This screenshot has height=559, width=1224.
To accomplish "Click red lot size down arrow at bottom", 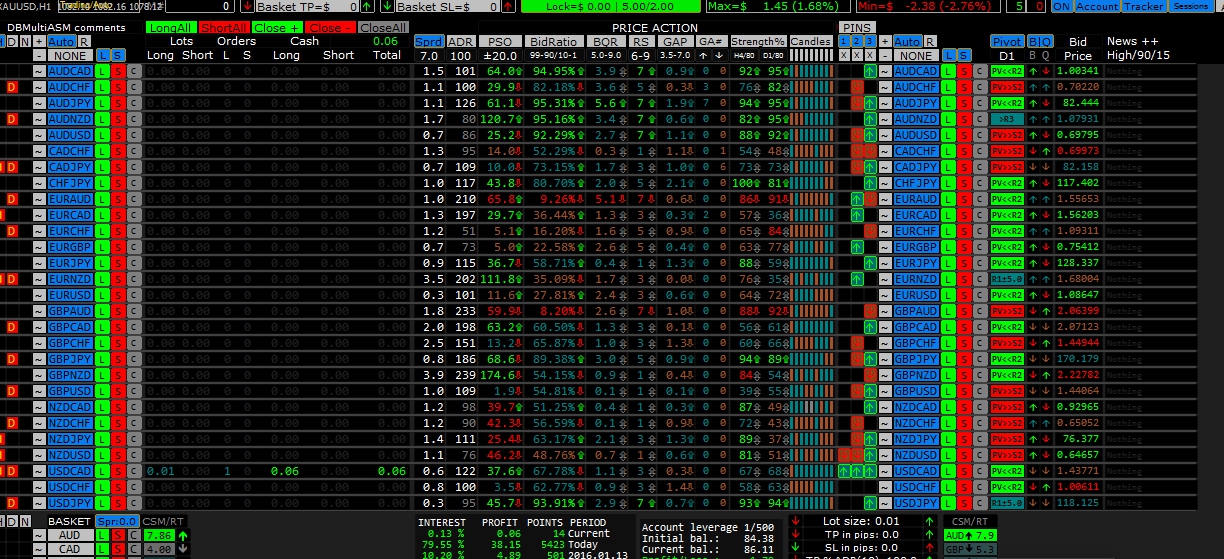I will point(794,520).
